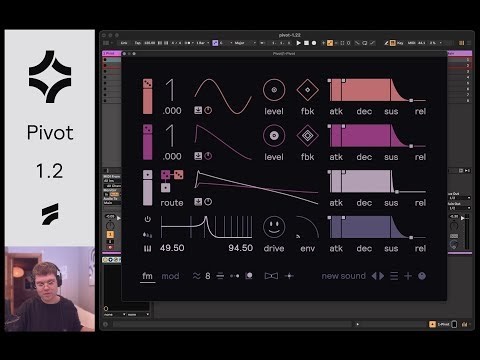Click the orange track activator button in the mixer
Viewport: 480px width, 360px height.
110,235
